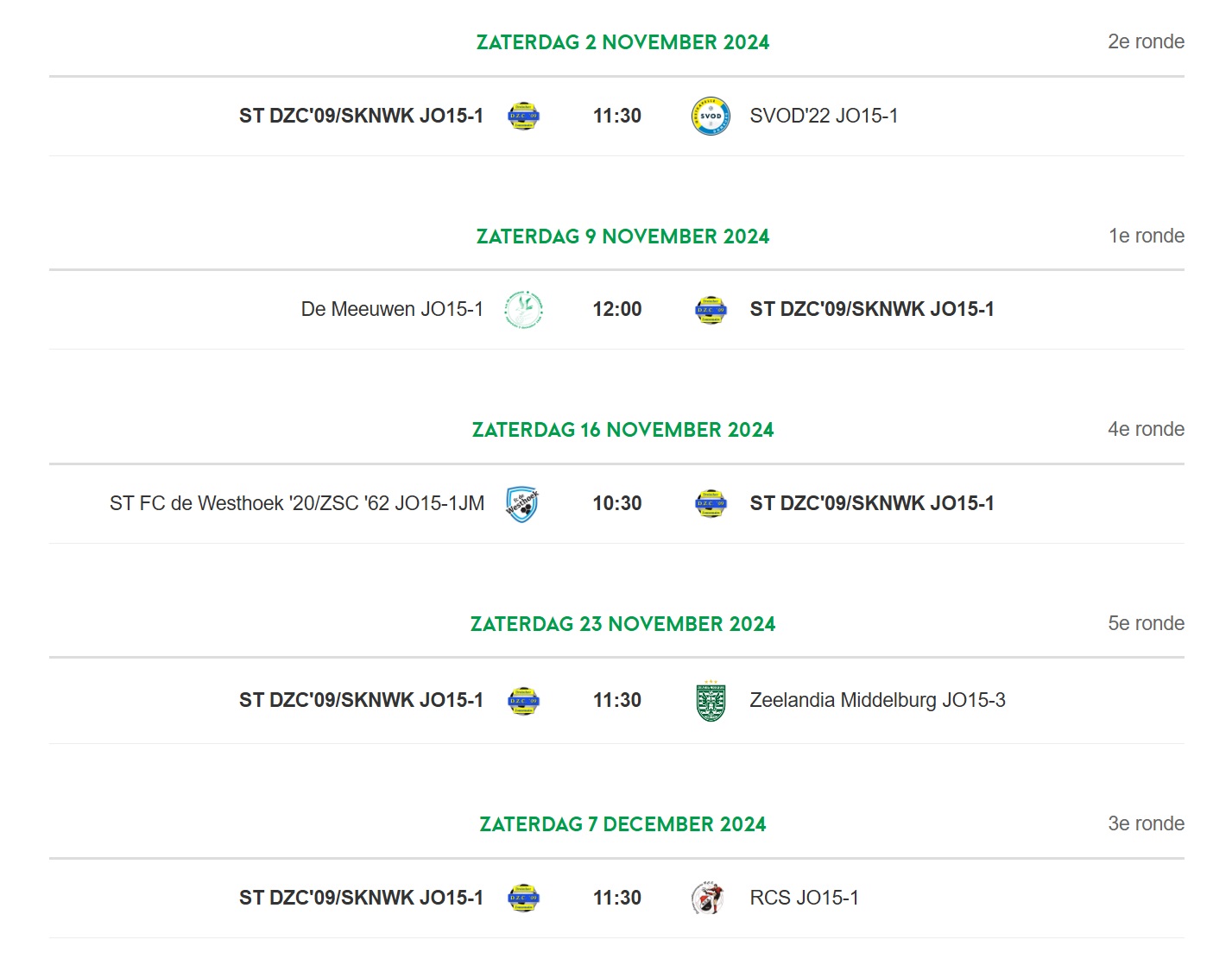Click DZC'09 logo in the 9 November match

point(711,310)
